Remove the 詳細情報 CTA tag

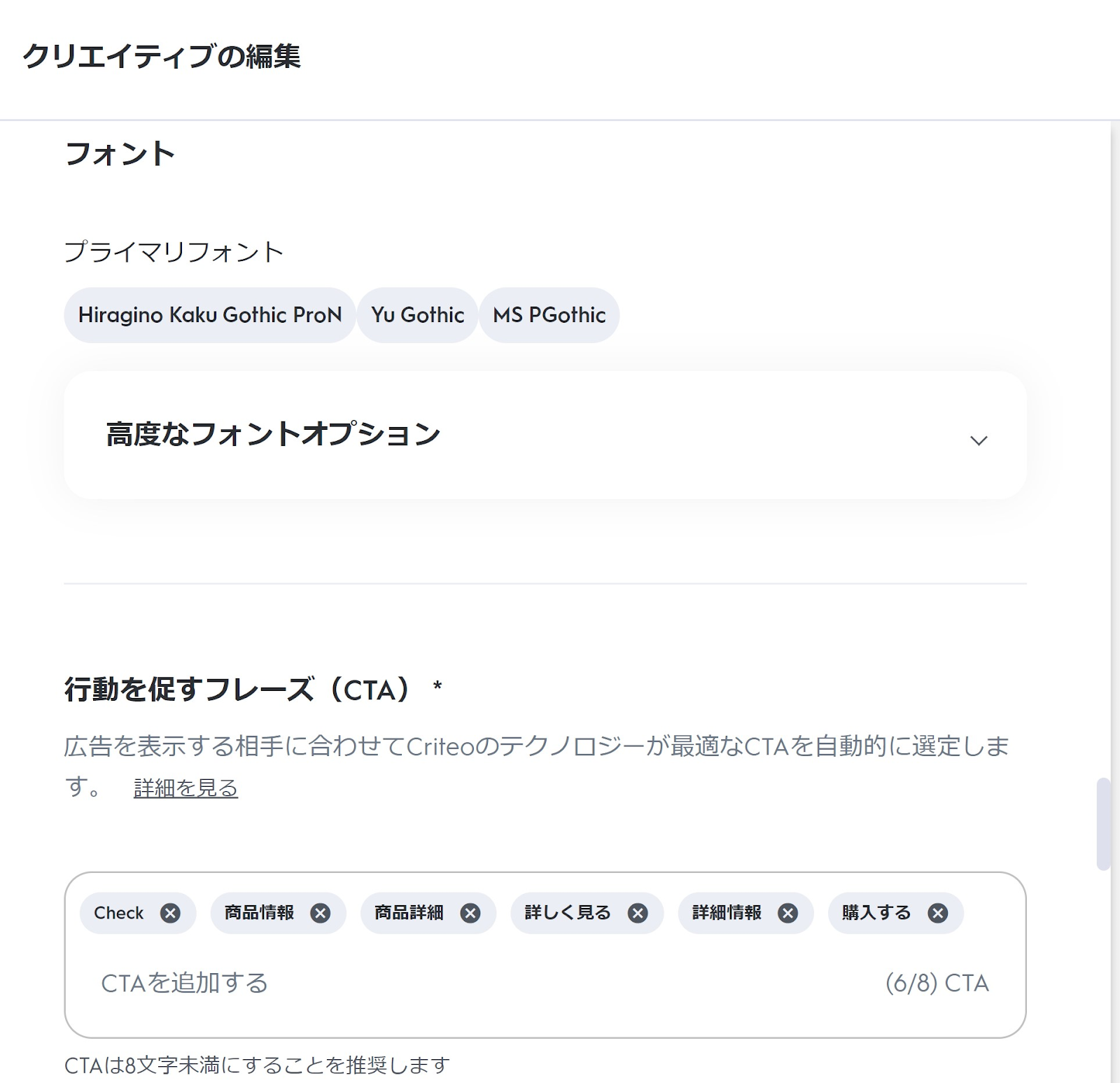pos(788,913)
